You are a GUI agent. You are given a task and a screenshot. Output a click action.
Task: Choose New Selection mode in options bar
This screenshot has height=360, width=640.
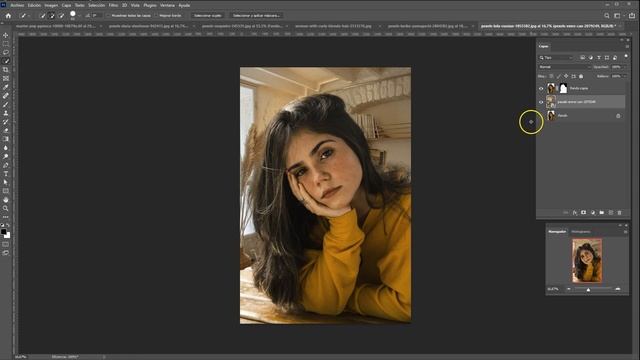(43, 16)
